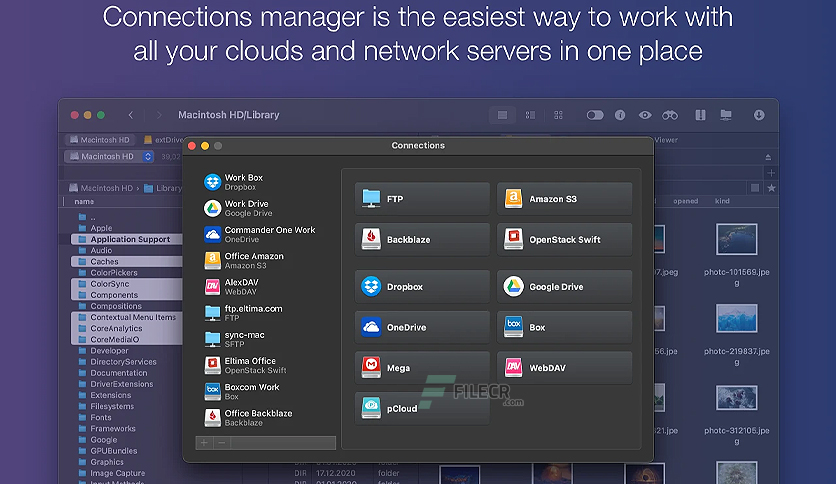Click the Box connection tile
The width and height of the screenshot is (836, 484).
click(x=564, y=327)
